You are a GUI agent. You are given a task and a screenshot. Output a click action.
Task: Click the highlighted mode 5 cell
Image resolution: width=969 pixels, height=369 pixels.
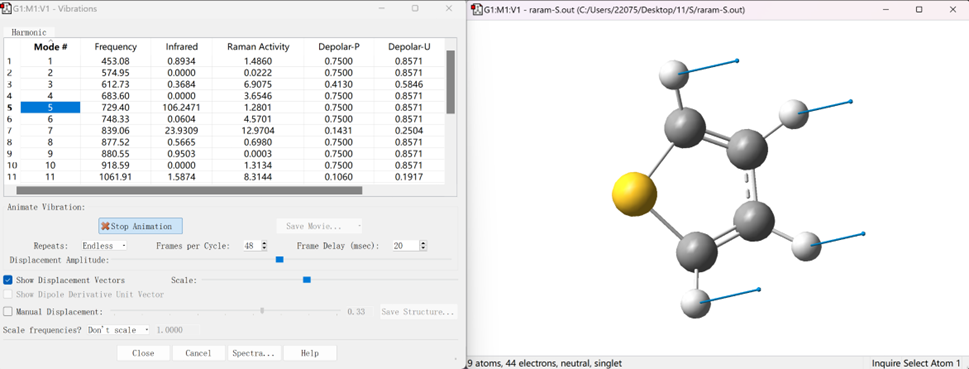coord(51,108)
